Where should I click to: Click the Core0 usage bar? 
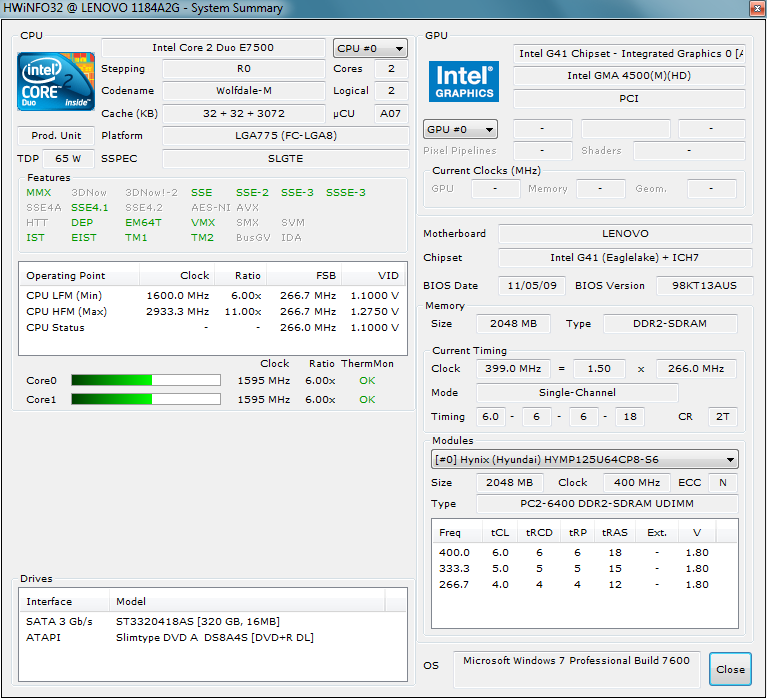146,380
